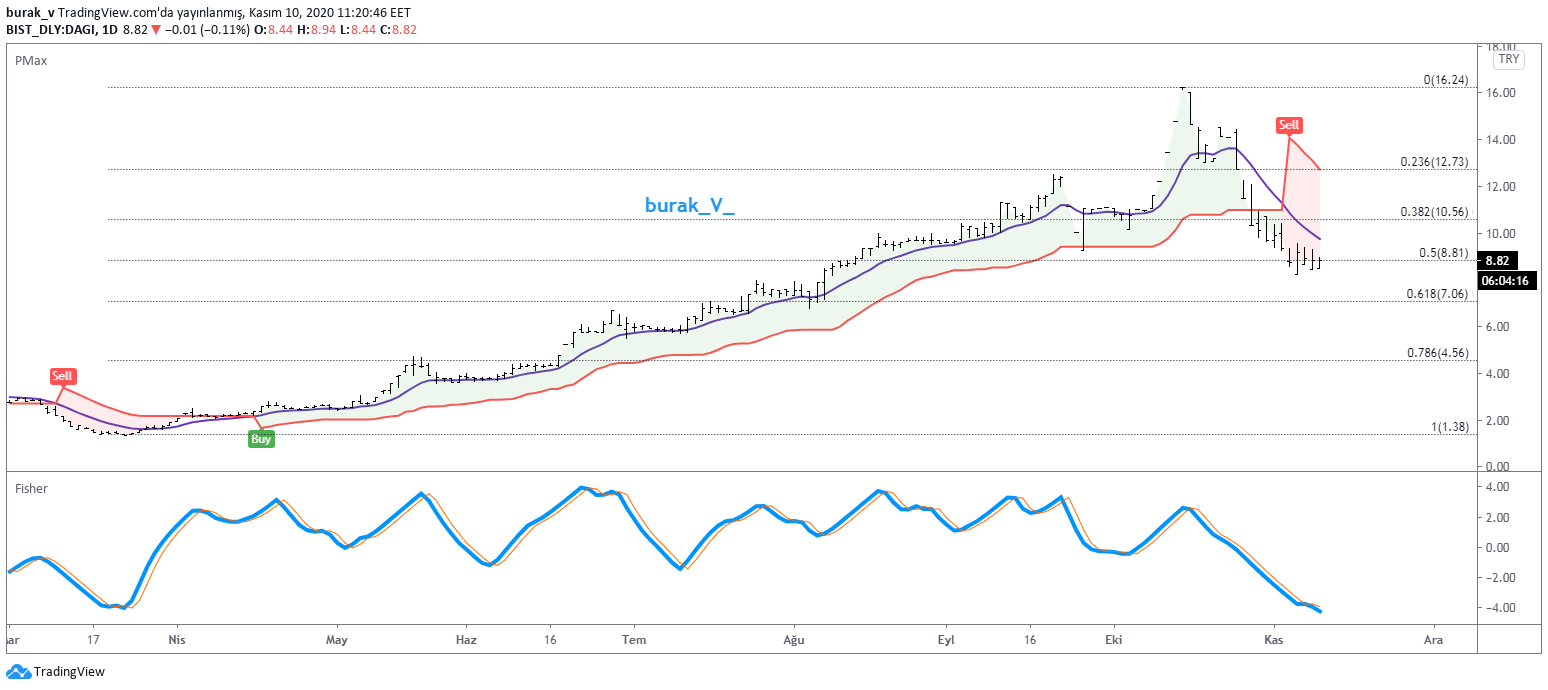Screen dimensions: 1548x690
Task: Click the Eki month marker on time axis
Action: tap(1112, 638)
